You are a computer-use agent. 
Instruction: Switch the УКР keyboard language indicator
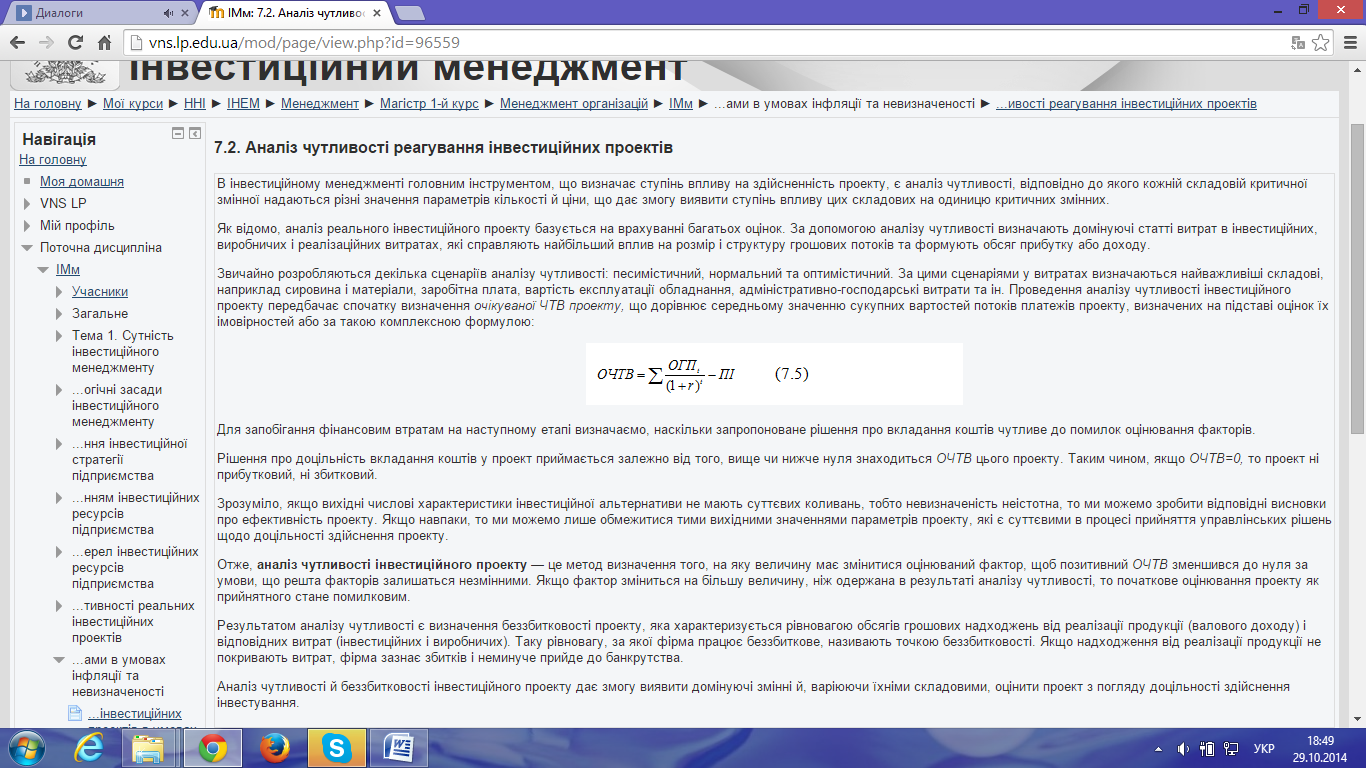click(x=1264, y=748)
